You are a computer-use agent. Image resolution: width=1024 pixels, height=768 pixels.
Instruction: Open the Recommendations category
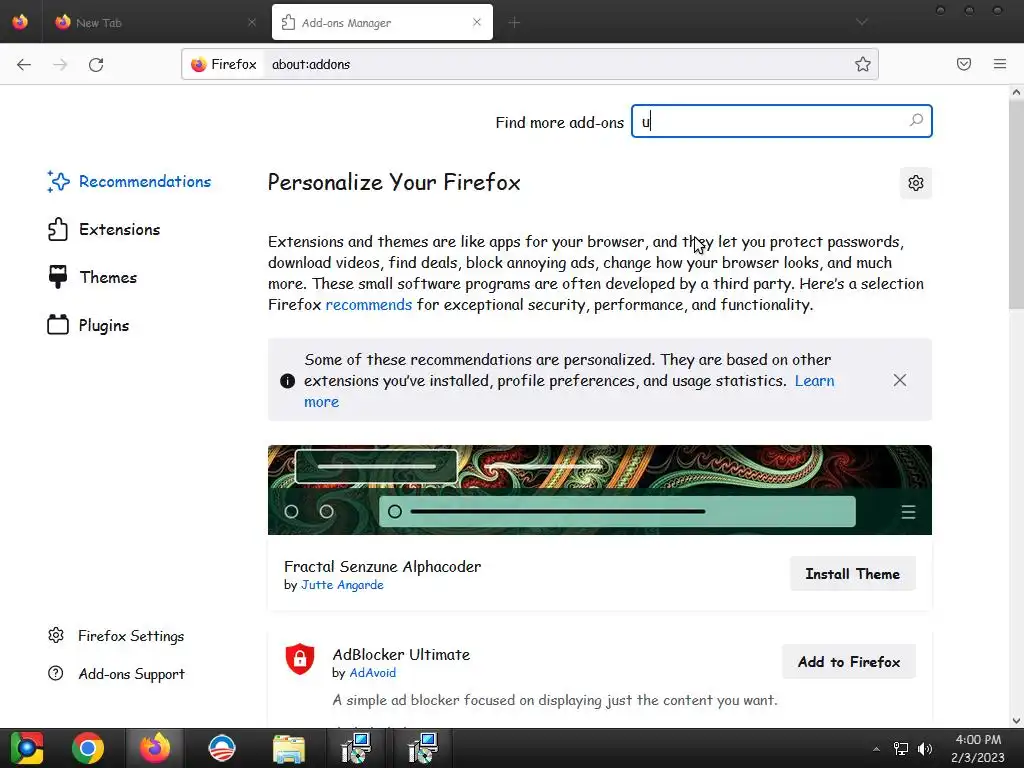(129, 182)
